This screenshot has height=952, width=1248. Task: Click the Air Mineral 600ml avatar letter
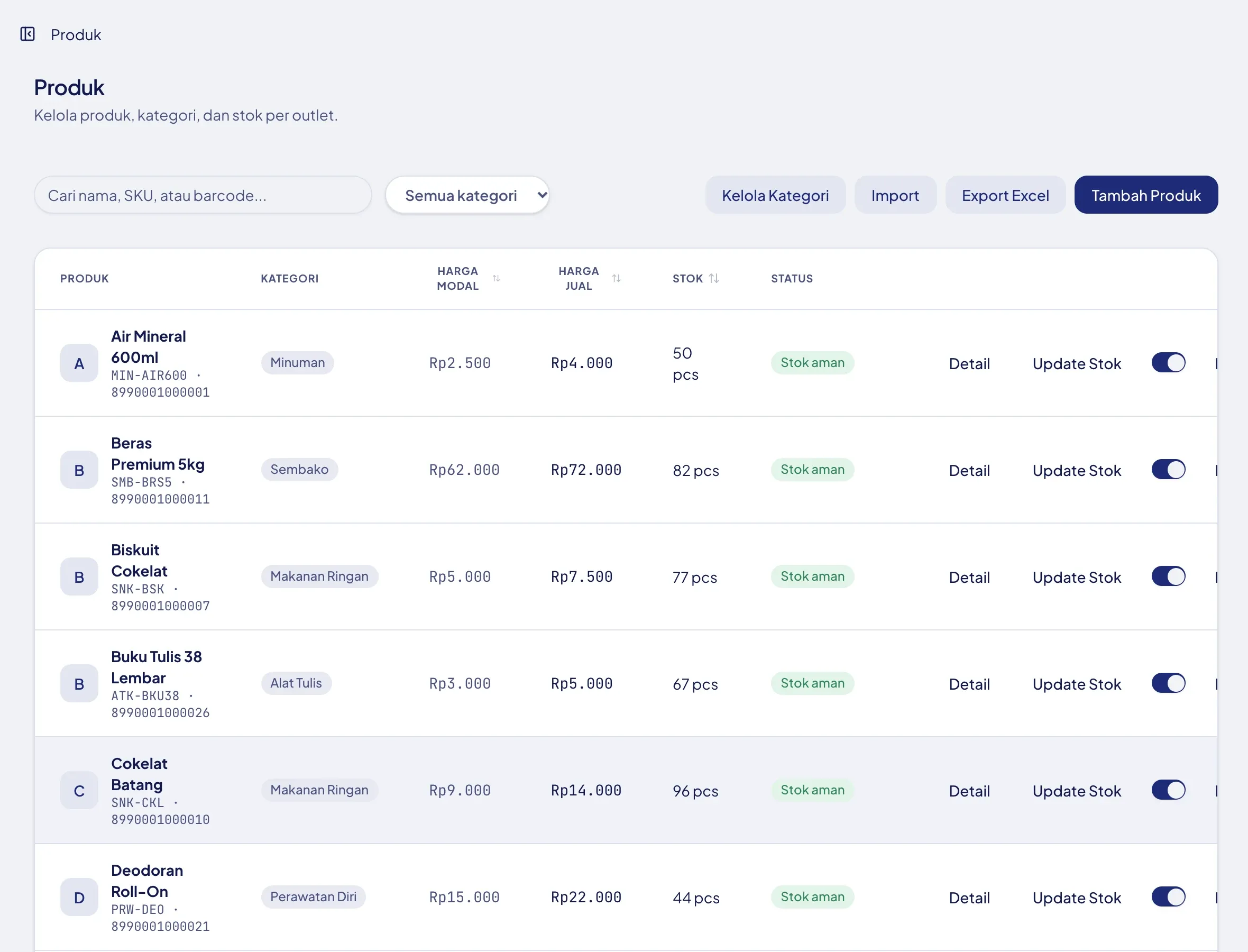(x=79, y=363)
